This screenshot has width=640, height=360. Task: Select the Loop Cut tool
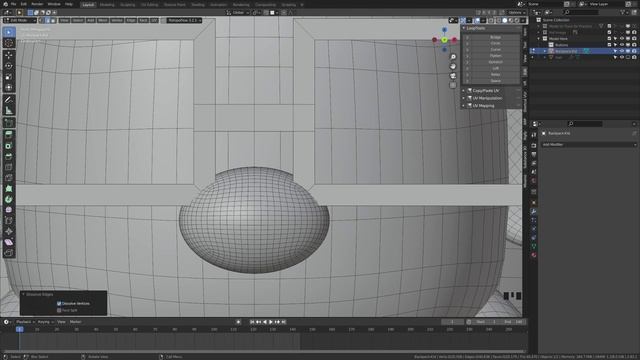tap(9, 167)
